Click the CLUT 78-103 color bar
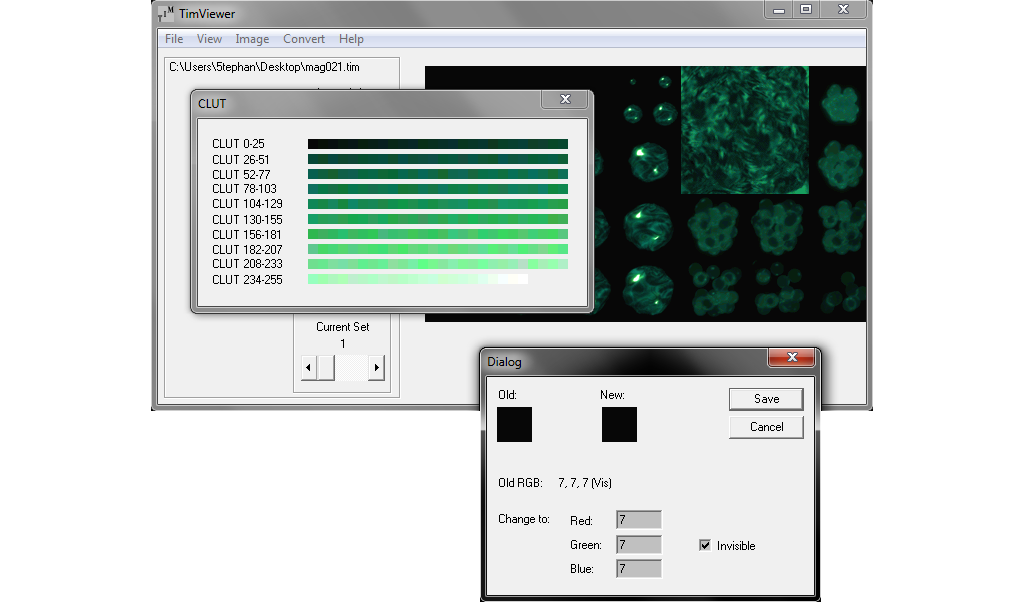Screen dimensions: 1024x602 [438, 189]
